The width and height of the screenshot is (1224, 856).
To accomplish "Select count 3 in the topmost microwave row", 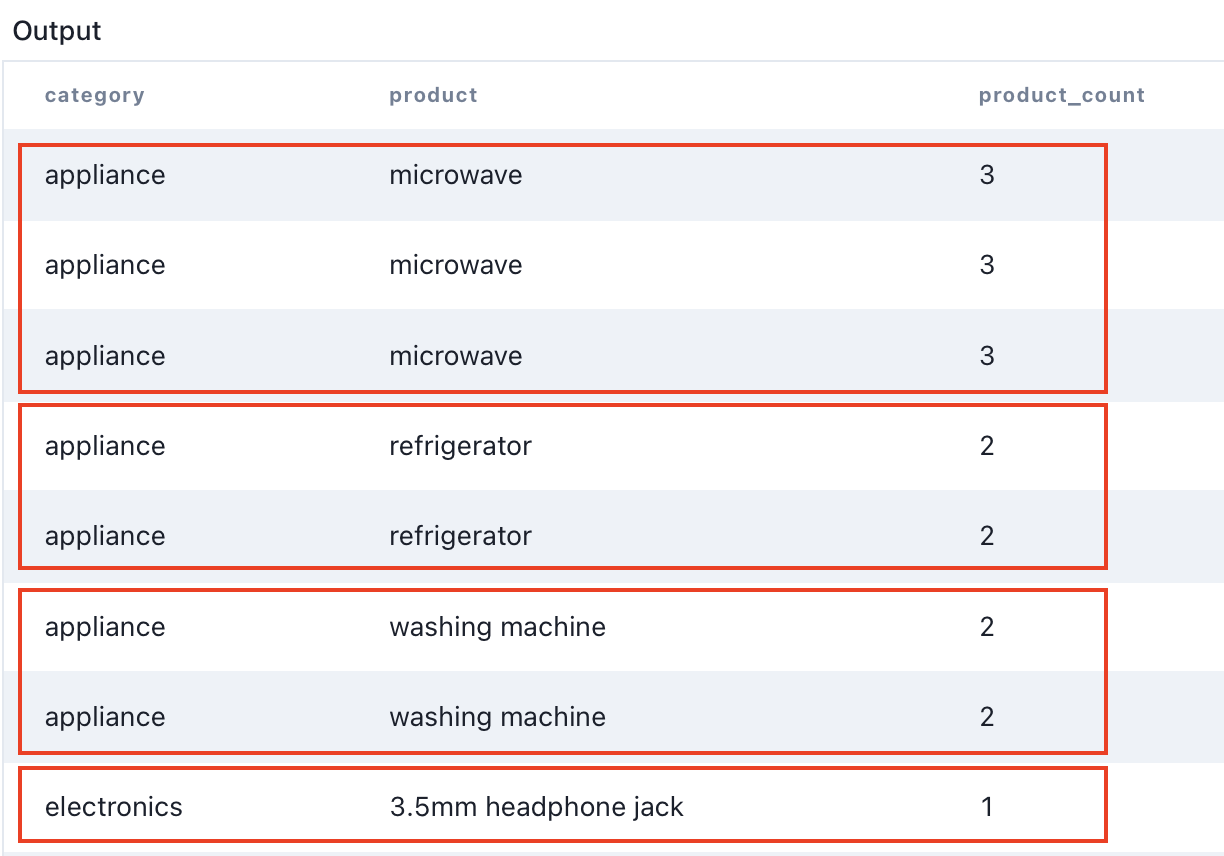I will tap(987, 176).
